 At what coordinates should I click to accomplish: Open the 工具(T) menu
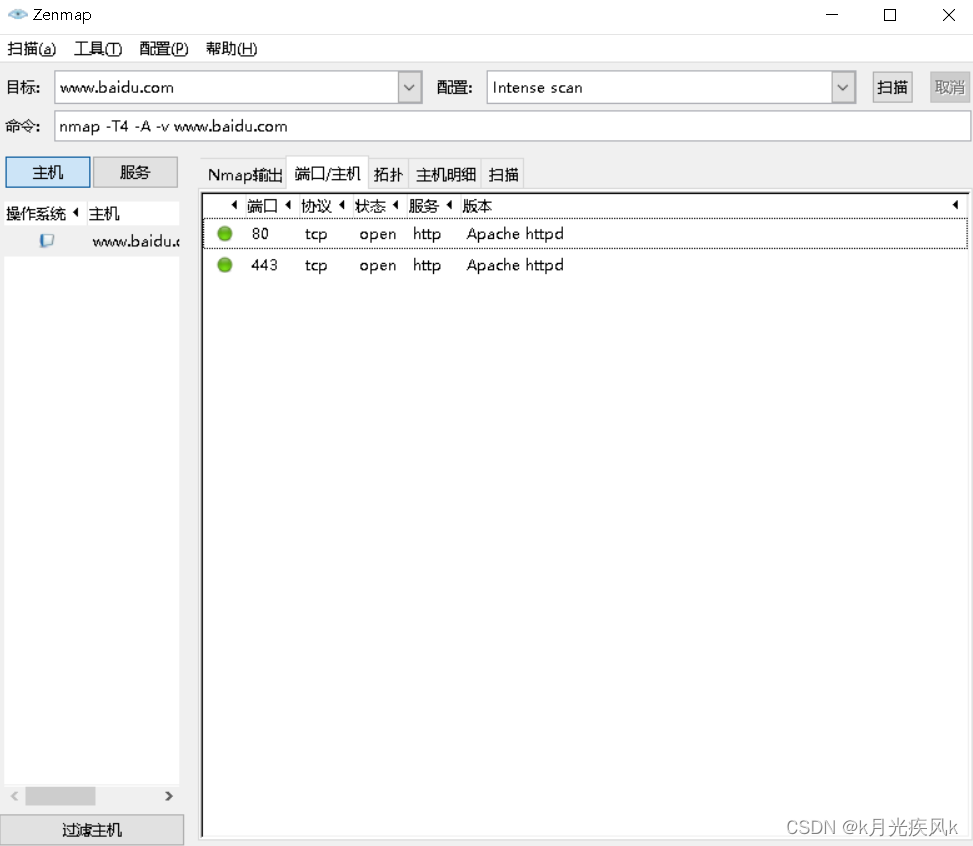click(98, 48)
